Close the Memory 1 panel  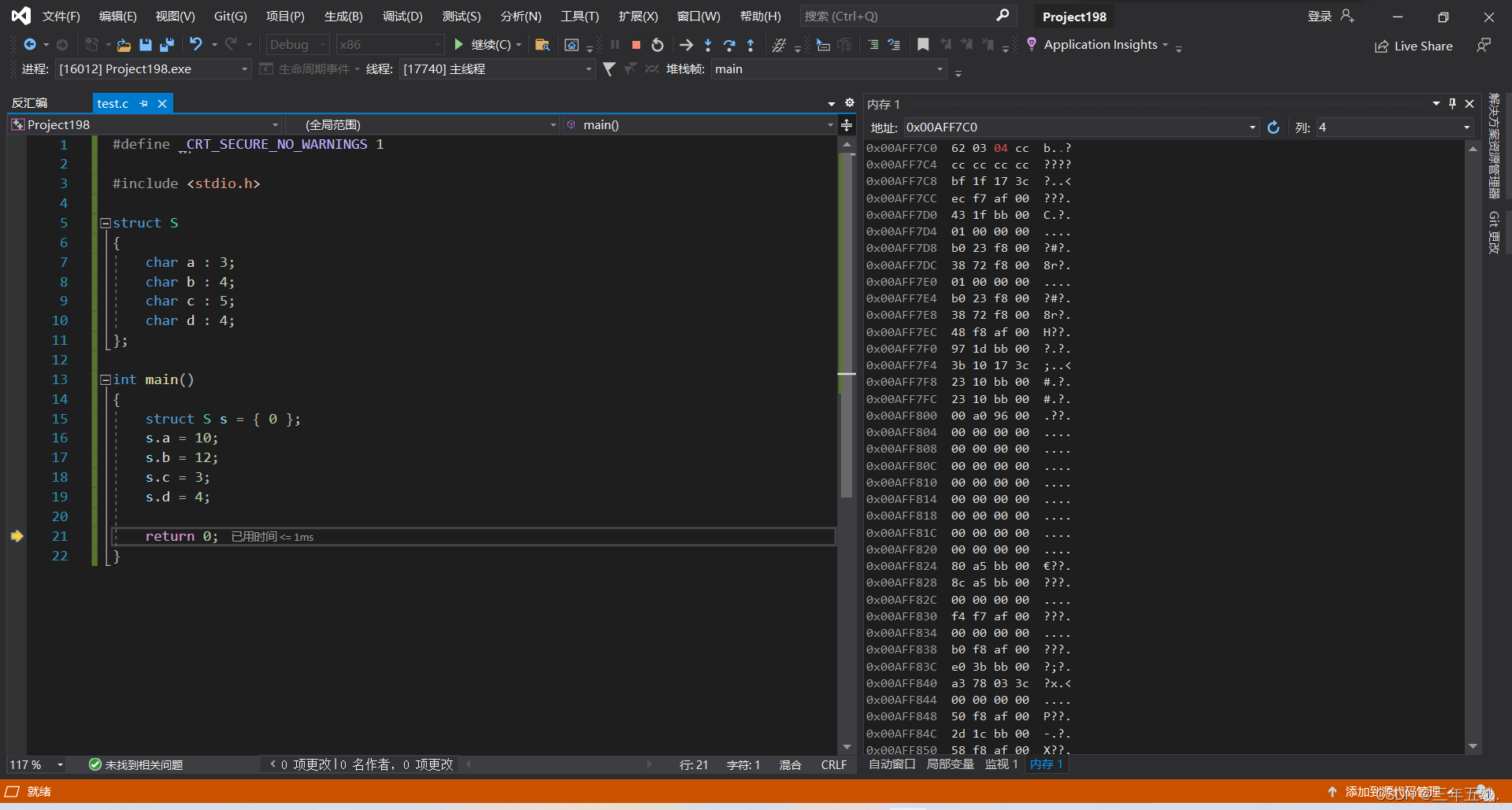pyautogui.click(x=1469, y=104)
